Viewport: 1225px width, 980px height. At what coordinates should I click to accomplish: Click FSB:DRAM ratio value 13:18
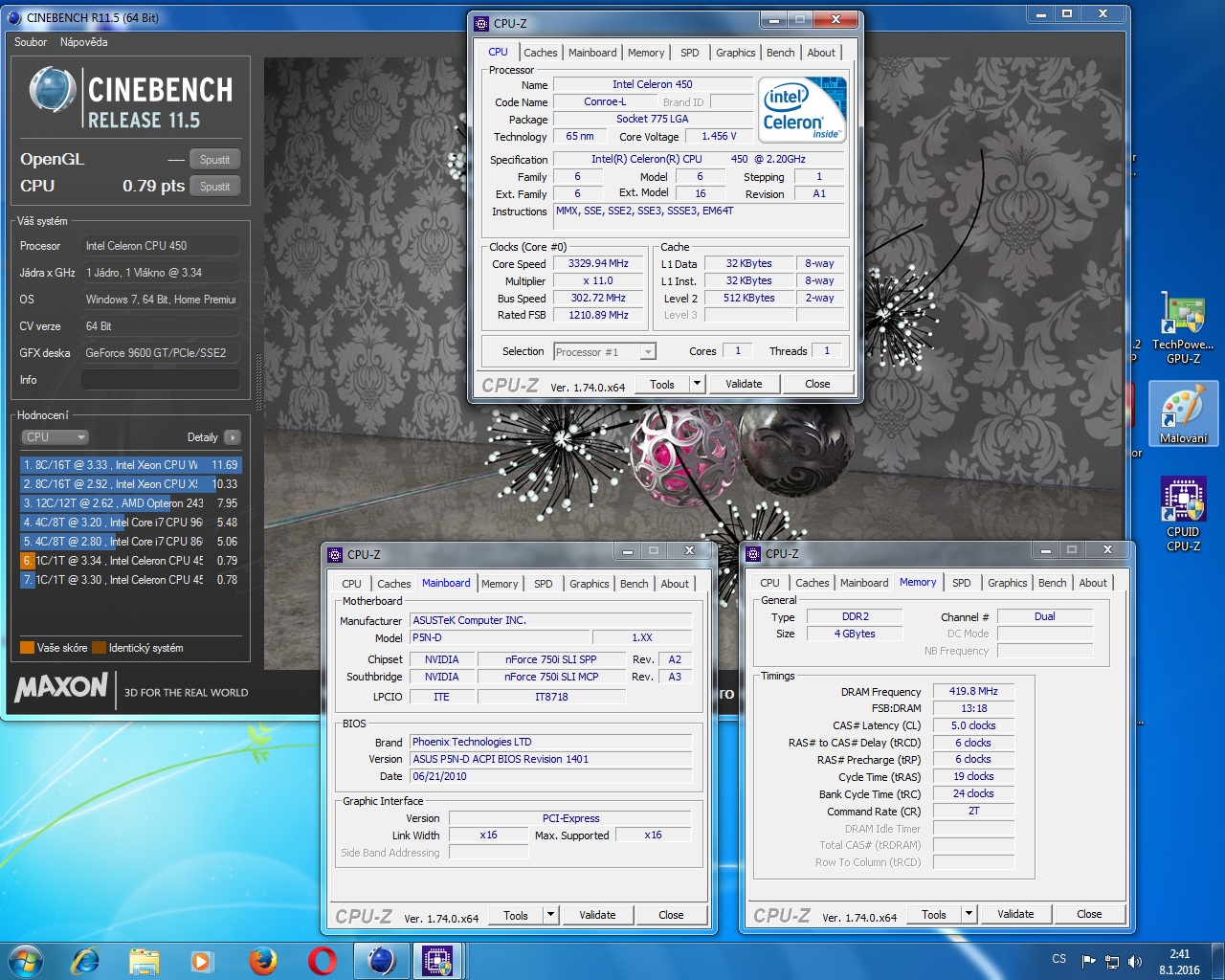click(973, 708)
